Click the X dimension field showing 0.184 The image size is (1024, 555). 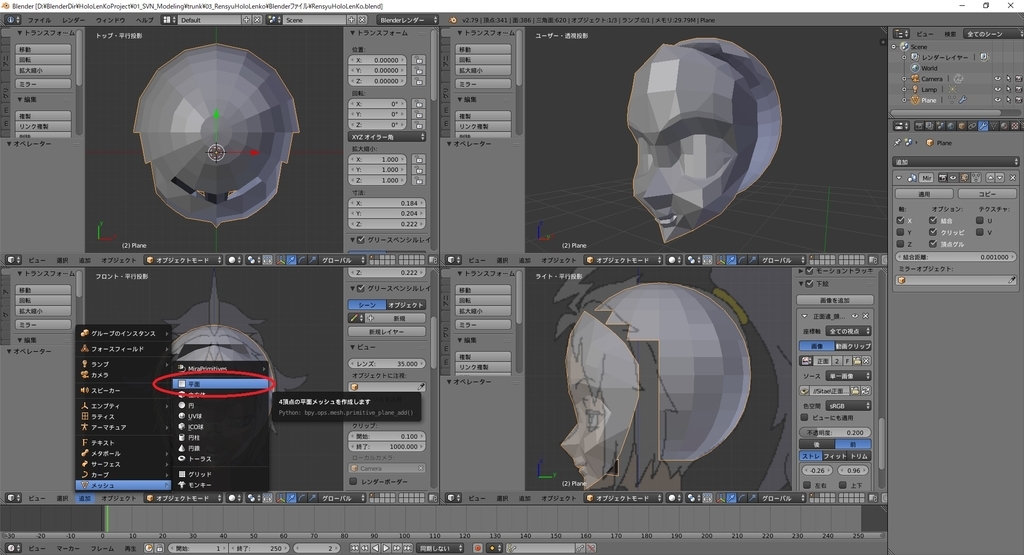(387, 203)
